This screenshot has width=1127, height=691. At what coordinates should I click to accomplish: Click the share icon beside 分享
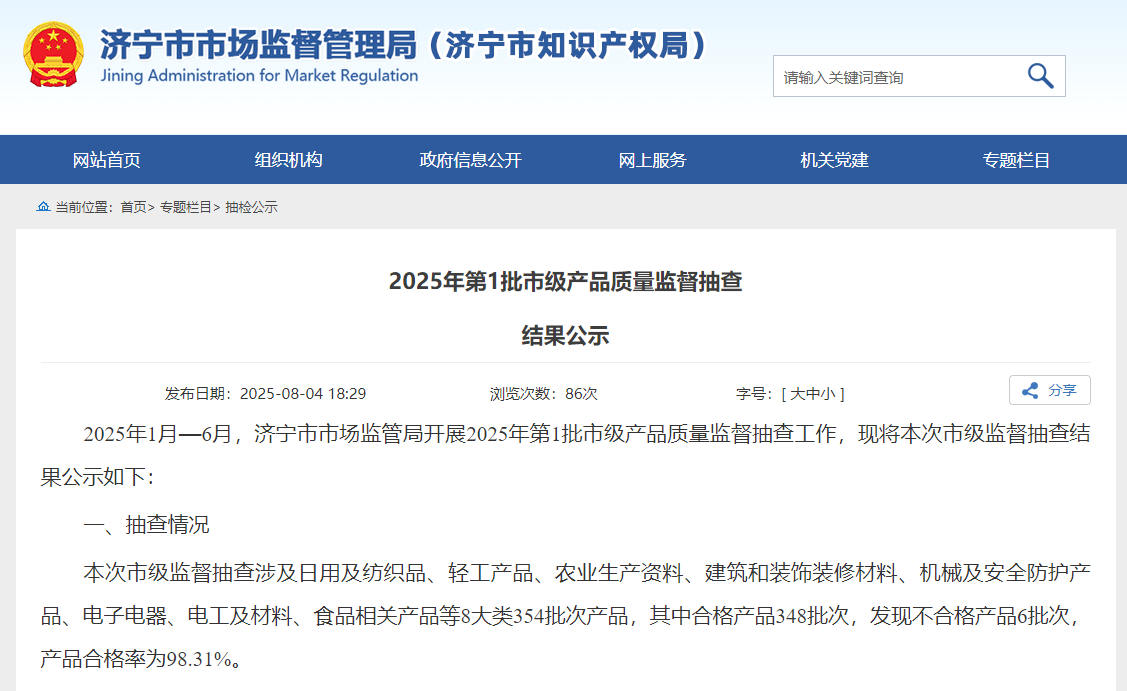[x=1029, y=391]
